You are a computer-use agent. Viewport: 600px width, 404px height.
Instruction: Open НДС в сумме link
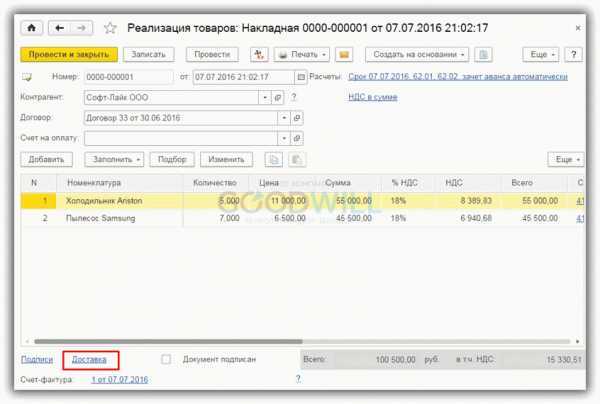[373, 97]
